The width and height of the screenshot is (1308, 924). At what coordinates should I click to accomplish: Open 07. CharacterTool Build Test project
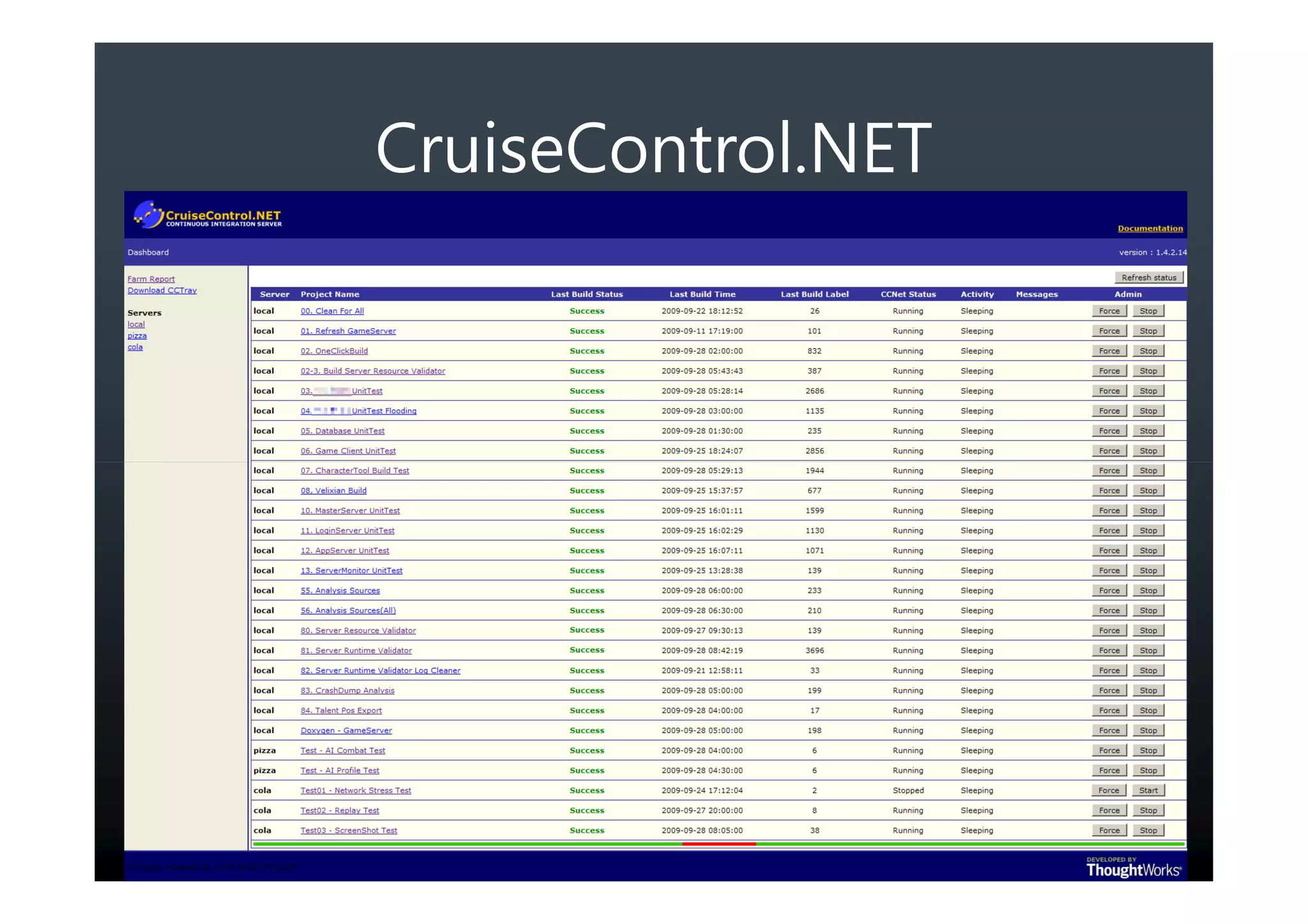tap(354, 471)
